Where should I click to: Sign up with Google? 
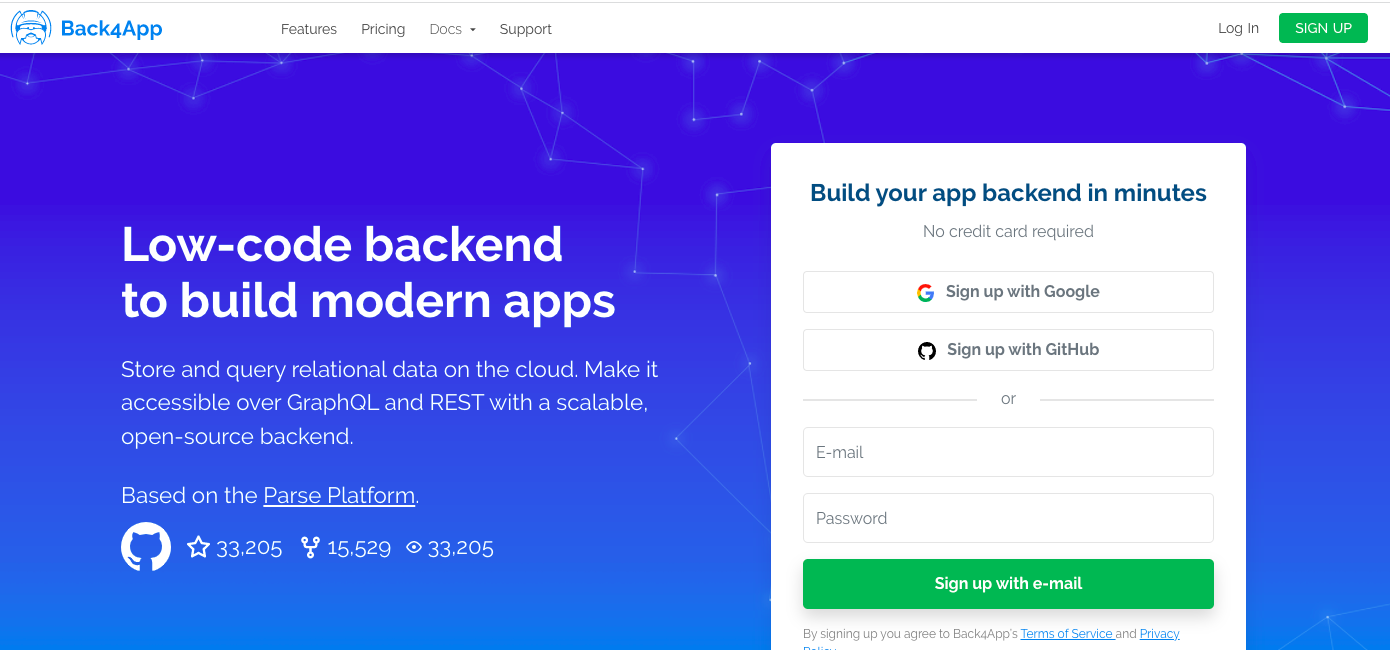click(1008, 292)
